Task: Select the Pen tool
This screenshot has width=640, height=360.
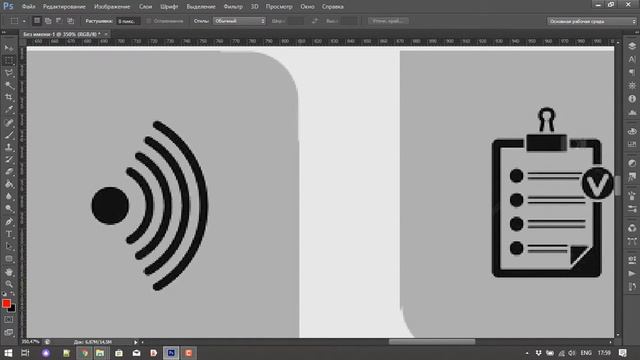Action: (9, 222)
